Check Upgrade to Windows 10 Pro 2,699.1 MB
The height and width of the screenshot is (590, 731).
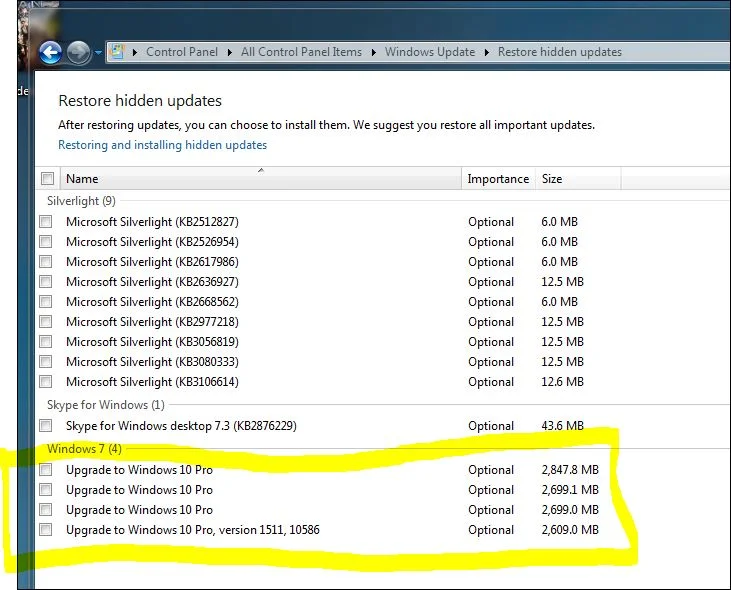(x=46, y=489)
